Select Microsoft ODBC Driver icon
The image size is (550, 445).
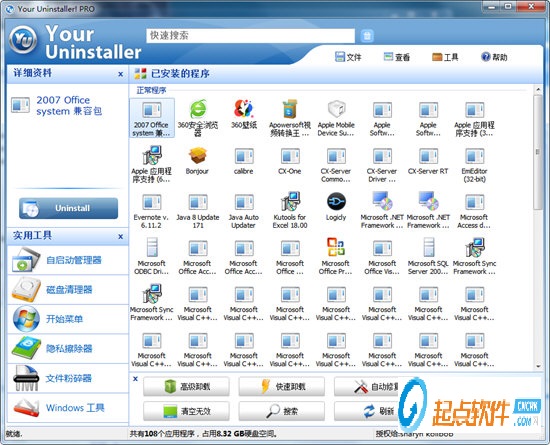(152, 248)
